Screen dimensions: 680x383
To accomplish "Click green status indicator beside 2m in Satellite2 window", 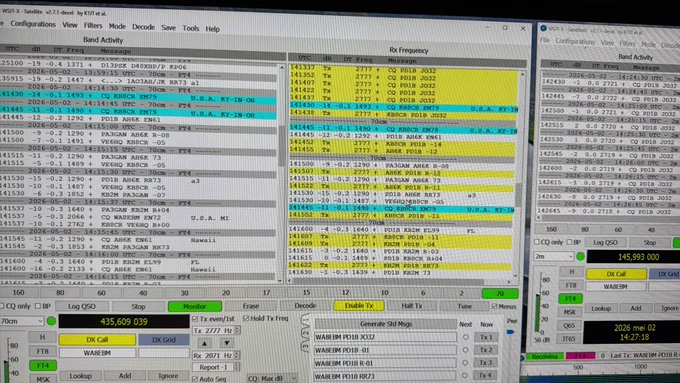I will 580,256.
